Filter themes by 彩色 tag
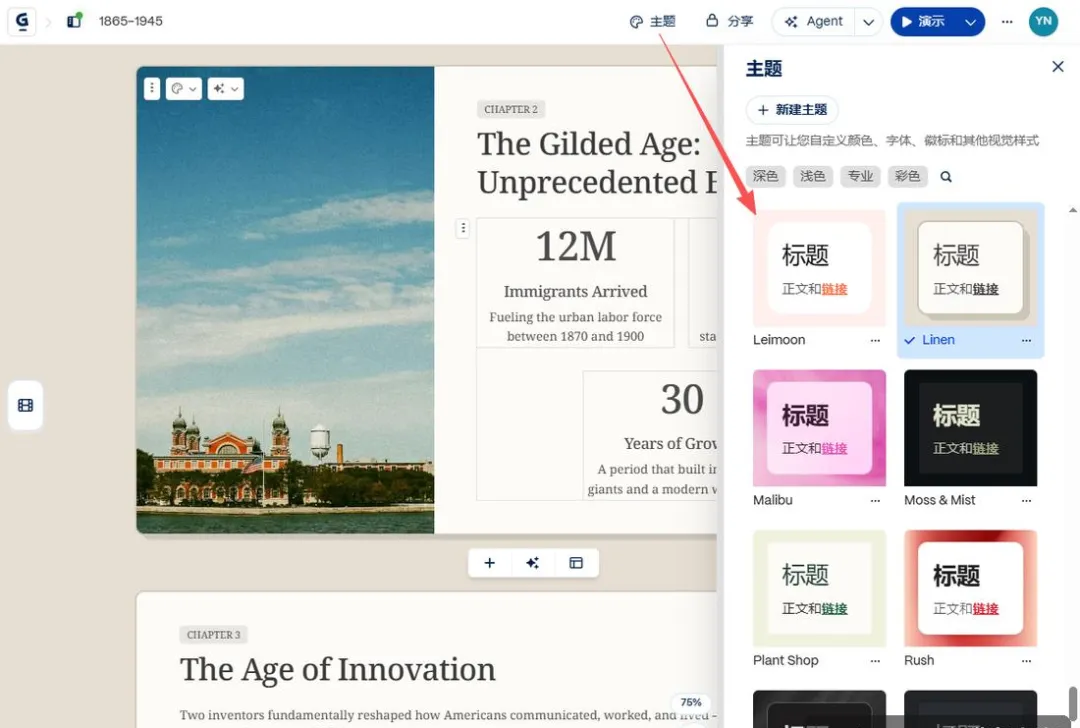This screenshot has width=1080, height=728. [907, 176]
